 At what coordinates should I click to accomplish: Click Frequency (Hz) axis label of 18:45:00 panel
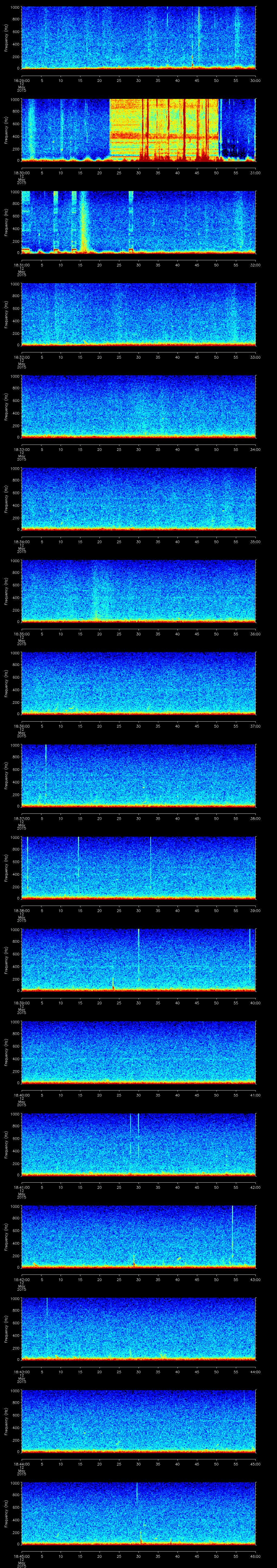click(x=6, y=1513)
